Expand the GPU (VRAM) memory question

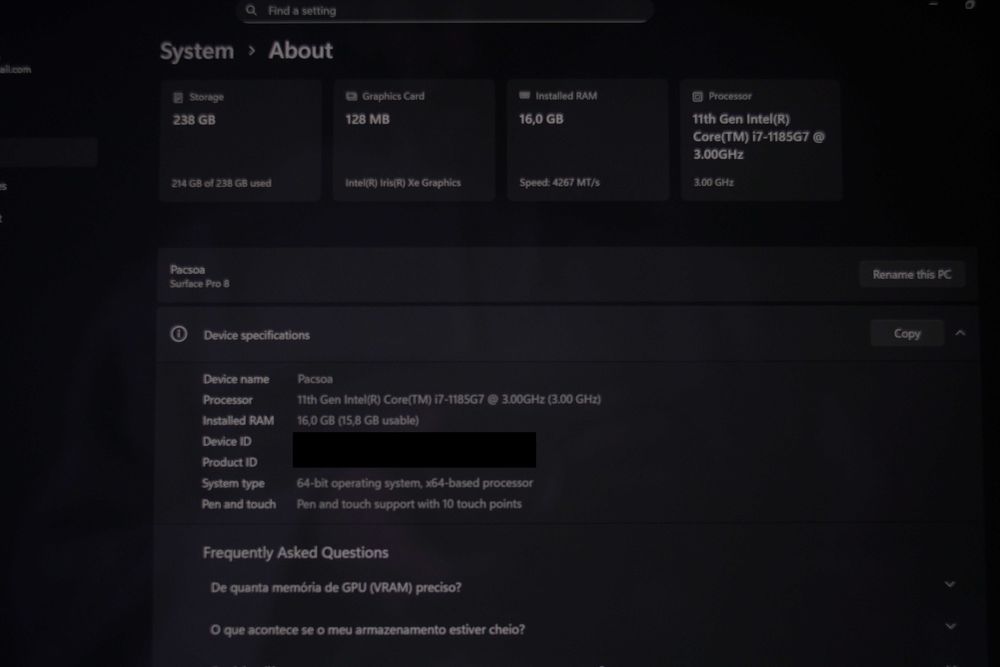950,584
